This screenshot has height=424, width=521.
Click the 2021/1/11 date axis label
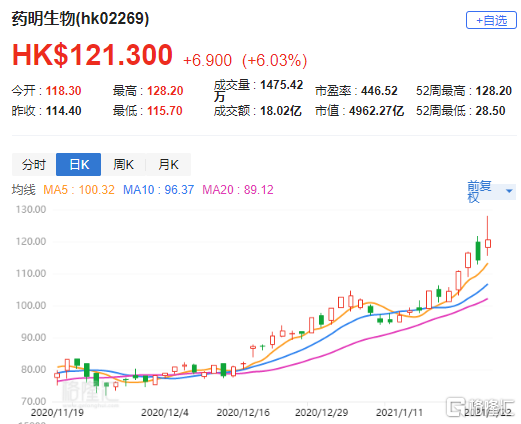click(x=399, y=413)
